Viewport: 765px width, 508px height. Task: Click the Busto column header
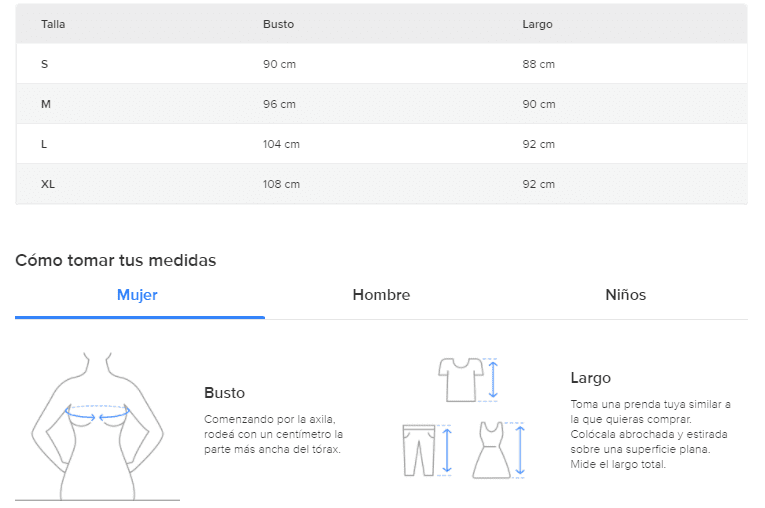coord(278,24)
